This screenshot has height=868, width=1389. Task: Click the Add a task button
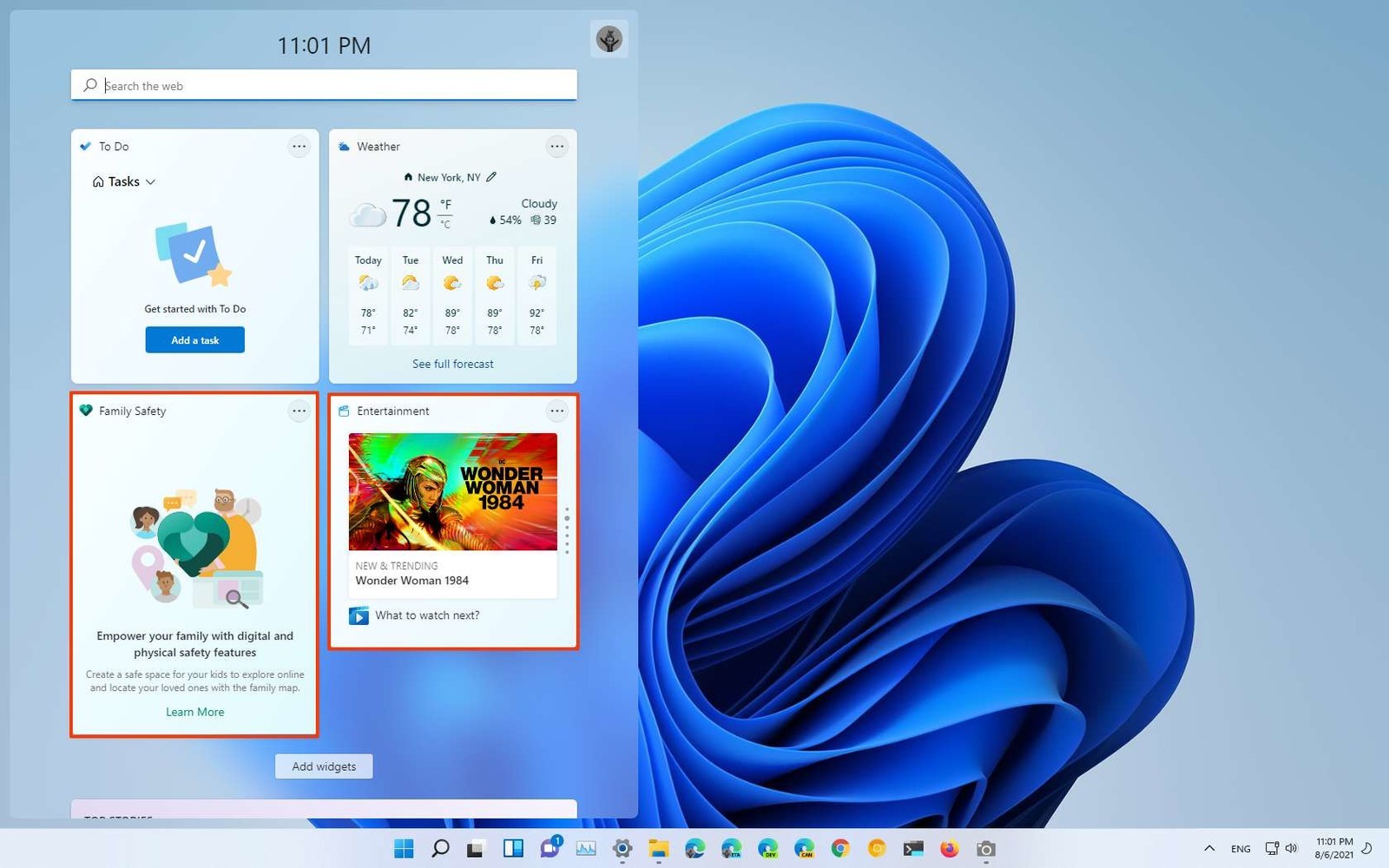pyautogui.click(x=195, y=340)
